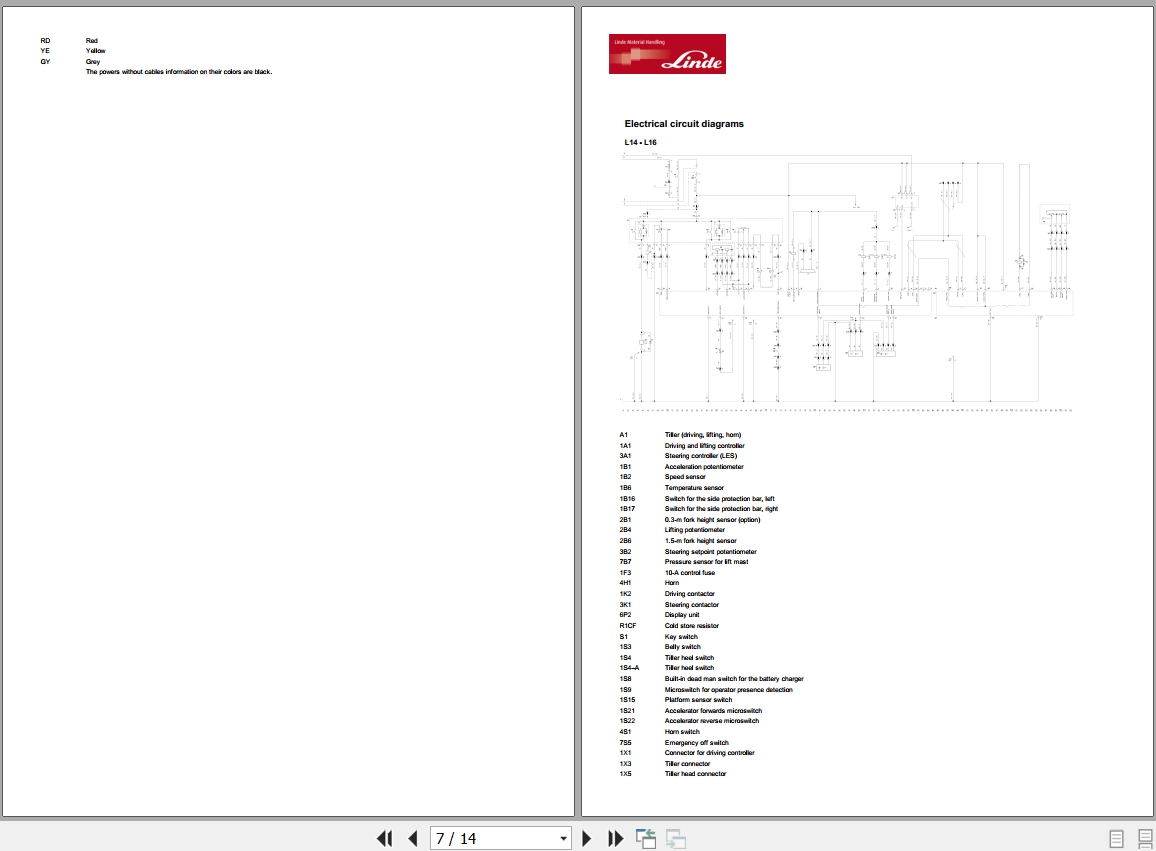Jump to the last page
1156x851 pixels.
(x=616, y=838)
